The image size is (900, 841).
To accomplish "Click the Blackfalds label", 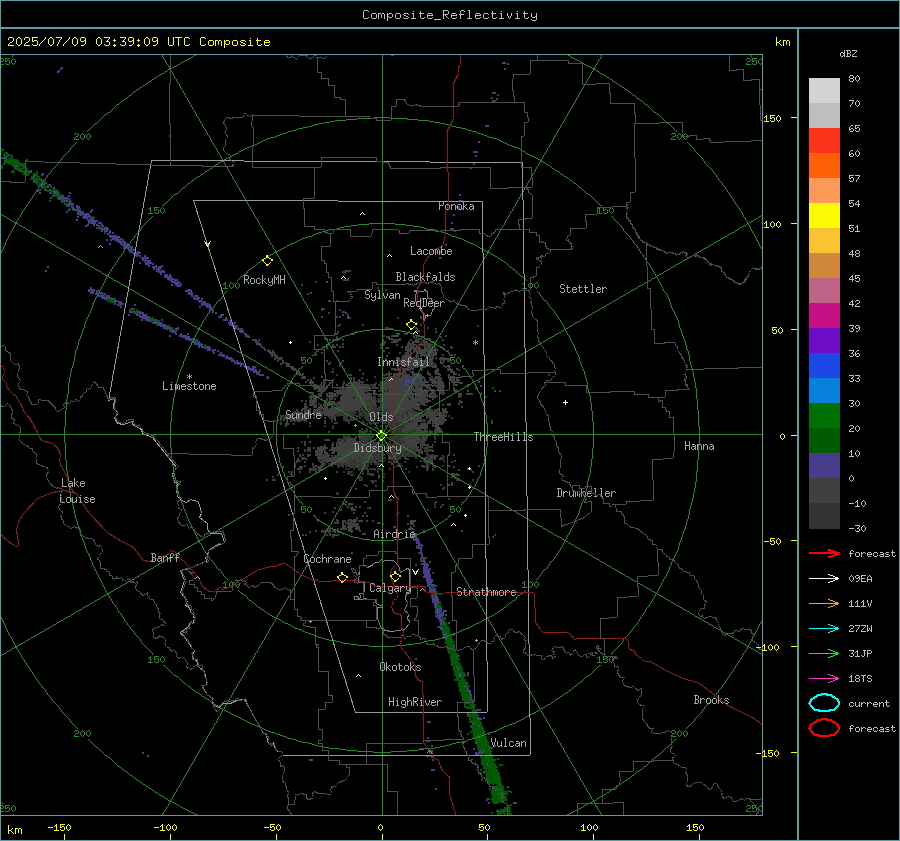I will coord(425,277).
